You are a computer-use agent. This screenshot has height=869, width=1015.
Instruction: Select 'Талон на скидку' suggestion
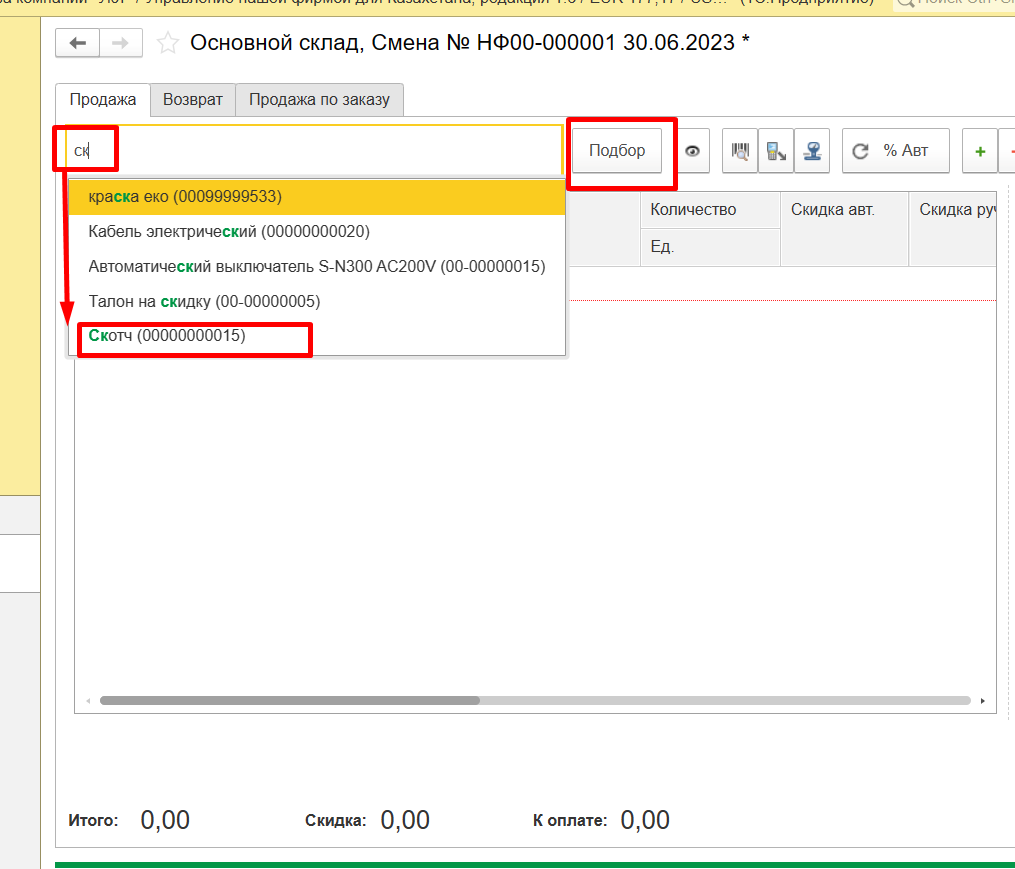[x=204, y=301]
